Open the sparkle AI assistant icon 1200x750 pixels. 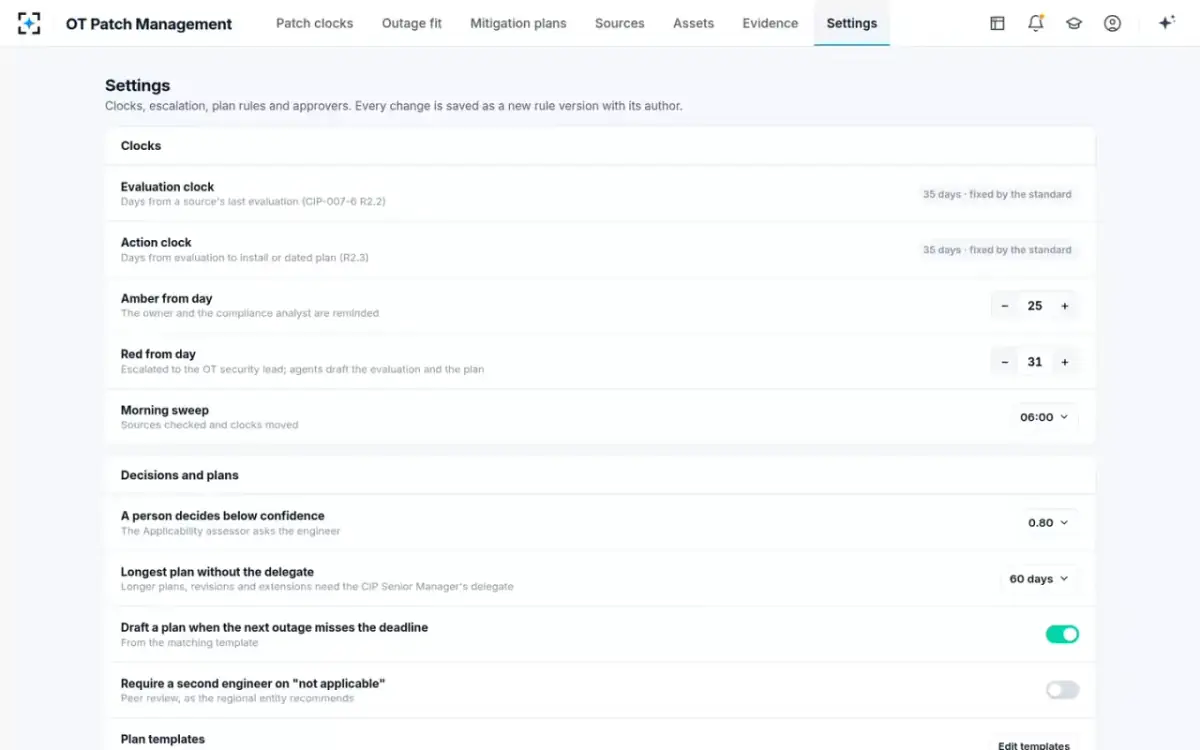(1166, 23)
